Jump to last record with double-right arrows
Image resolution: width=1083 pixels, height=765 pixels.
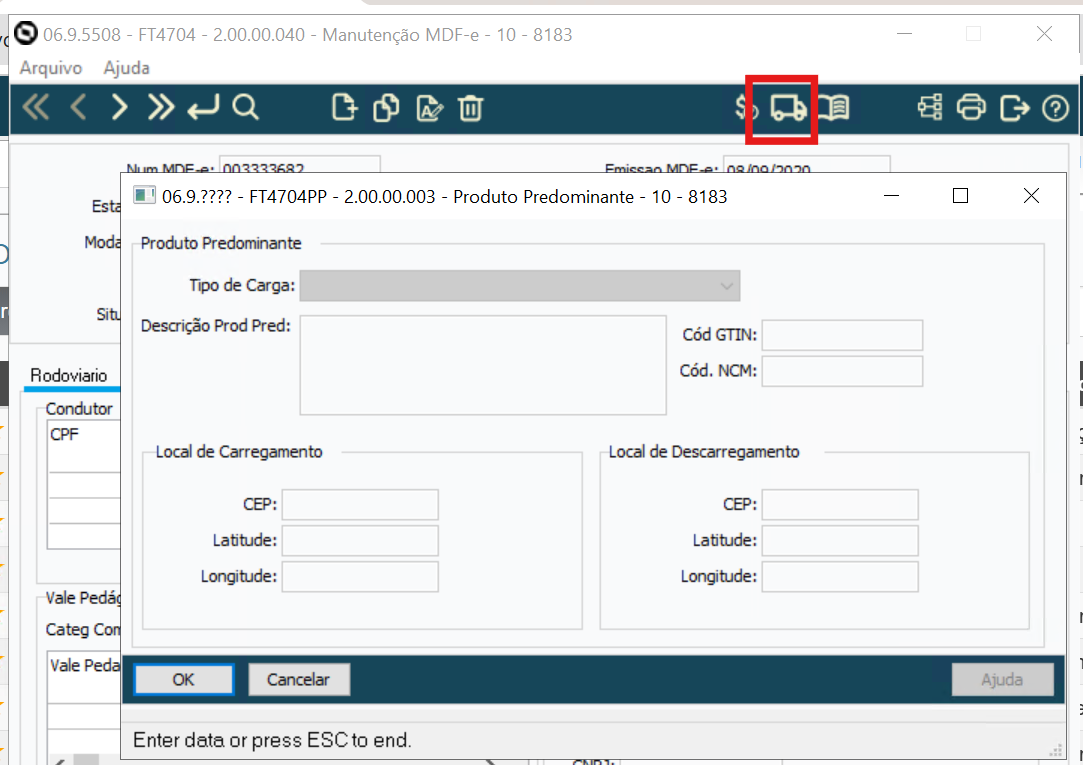pos(160,108)
